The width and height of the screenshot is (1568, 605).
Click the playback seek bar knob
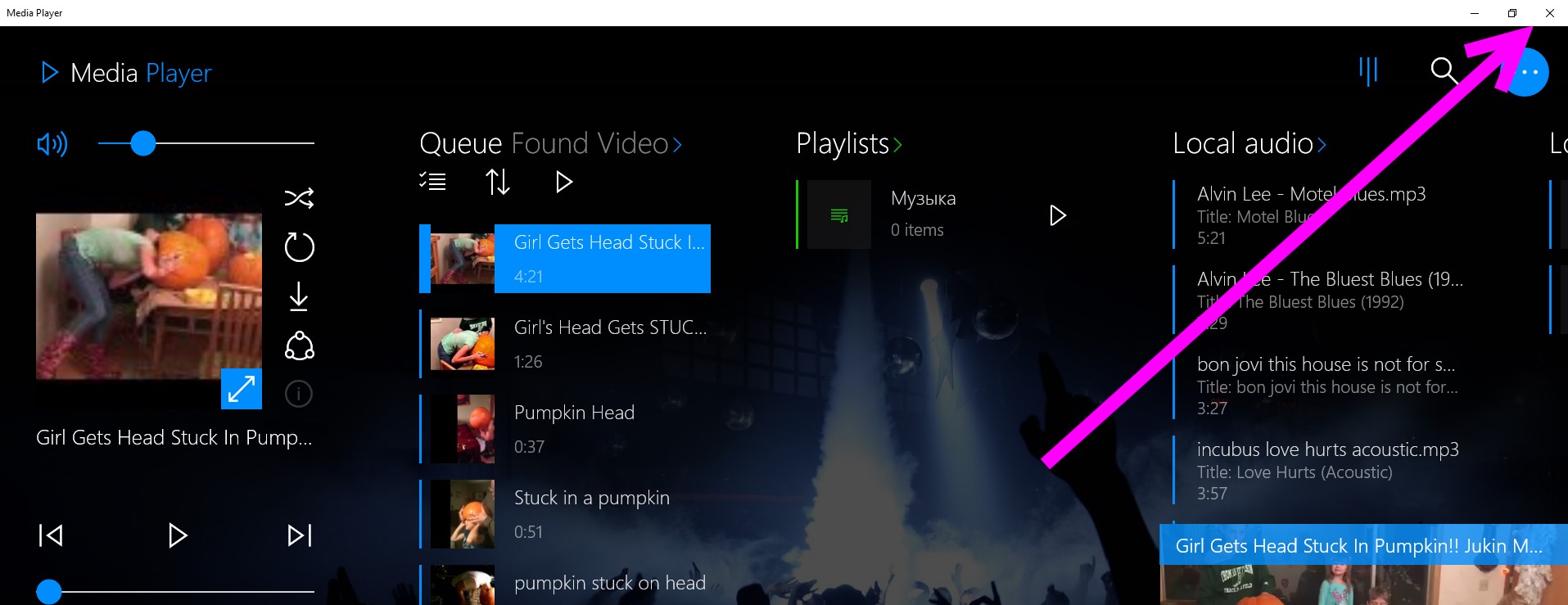(x=49, y=591)
